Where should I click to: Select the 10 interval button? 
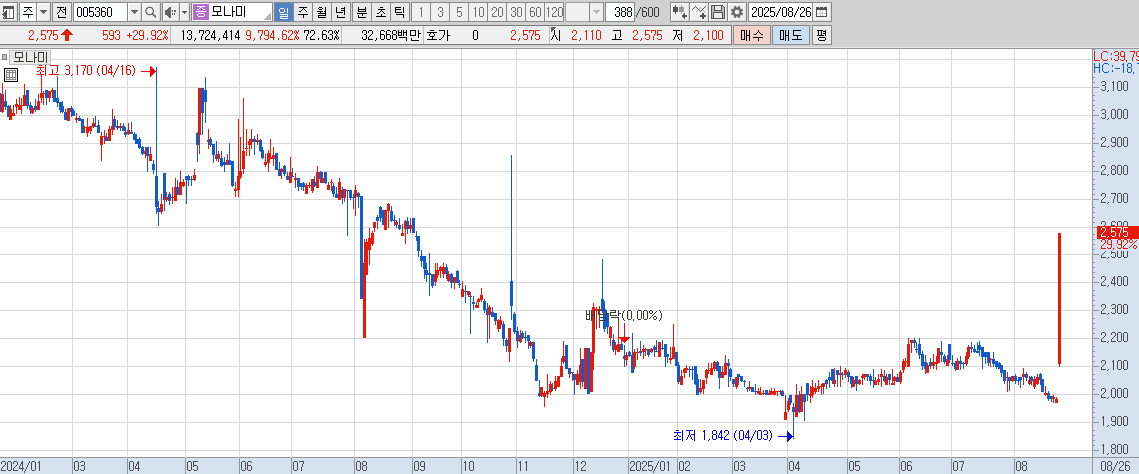478,12
